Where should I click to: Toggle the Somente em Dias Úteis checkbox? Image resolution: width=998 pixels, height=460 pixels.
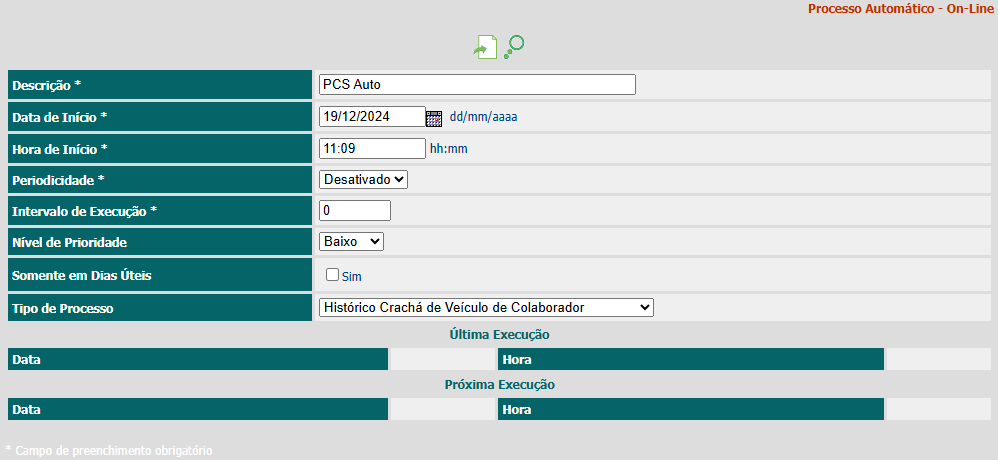(332, 275)
